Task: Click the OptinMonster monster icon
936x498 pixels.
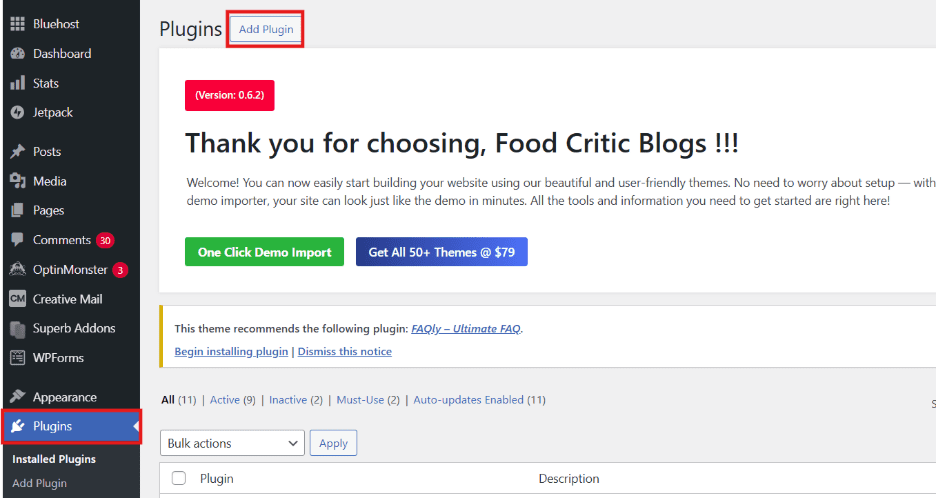Action: 17,269
